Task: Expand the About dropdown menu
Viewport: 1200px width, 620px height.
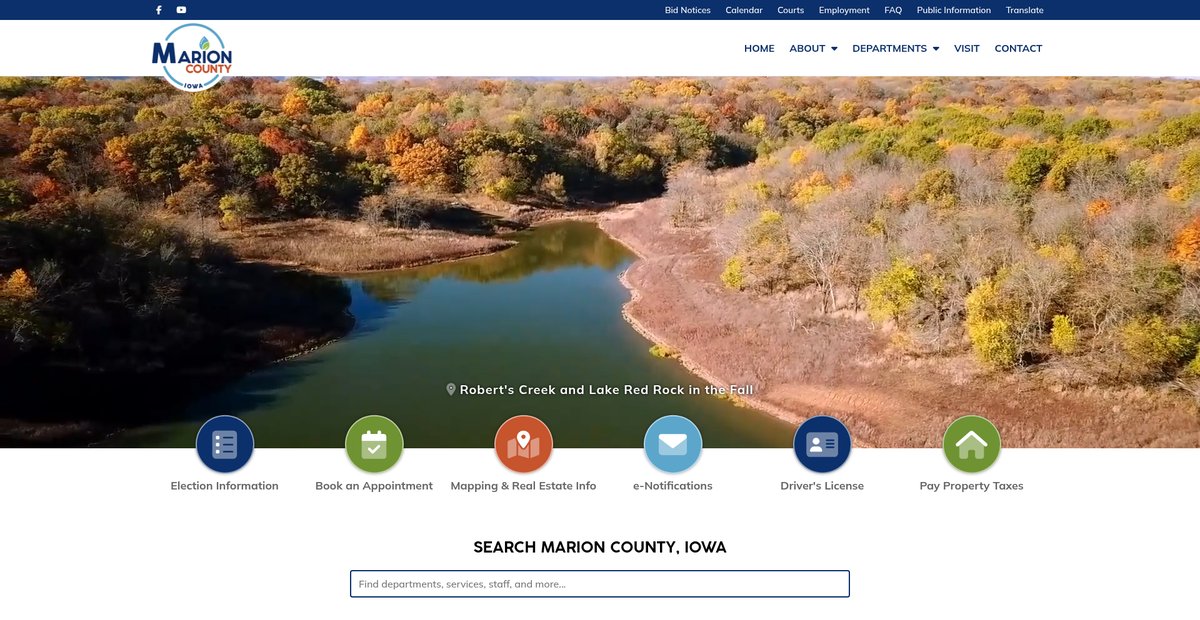Action: click(813, 48)
